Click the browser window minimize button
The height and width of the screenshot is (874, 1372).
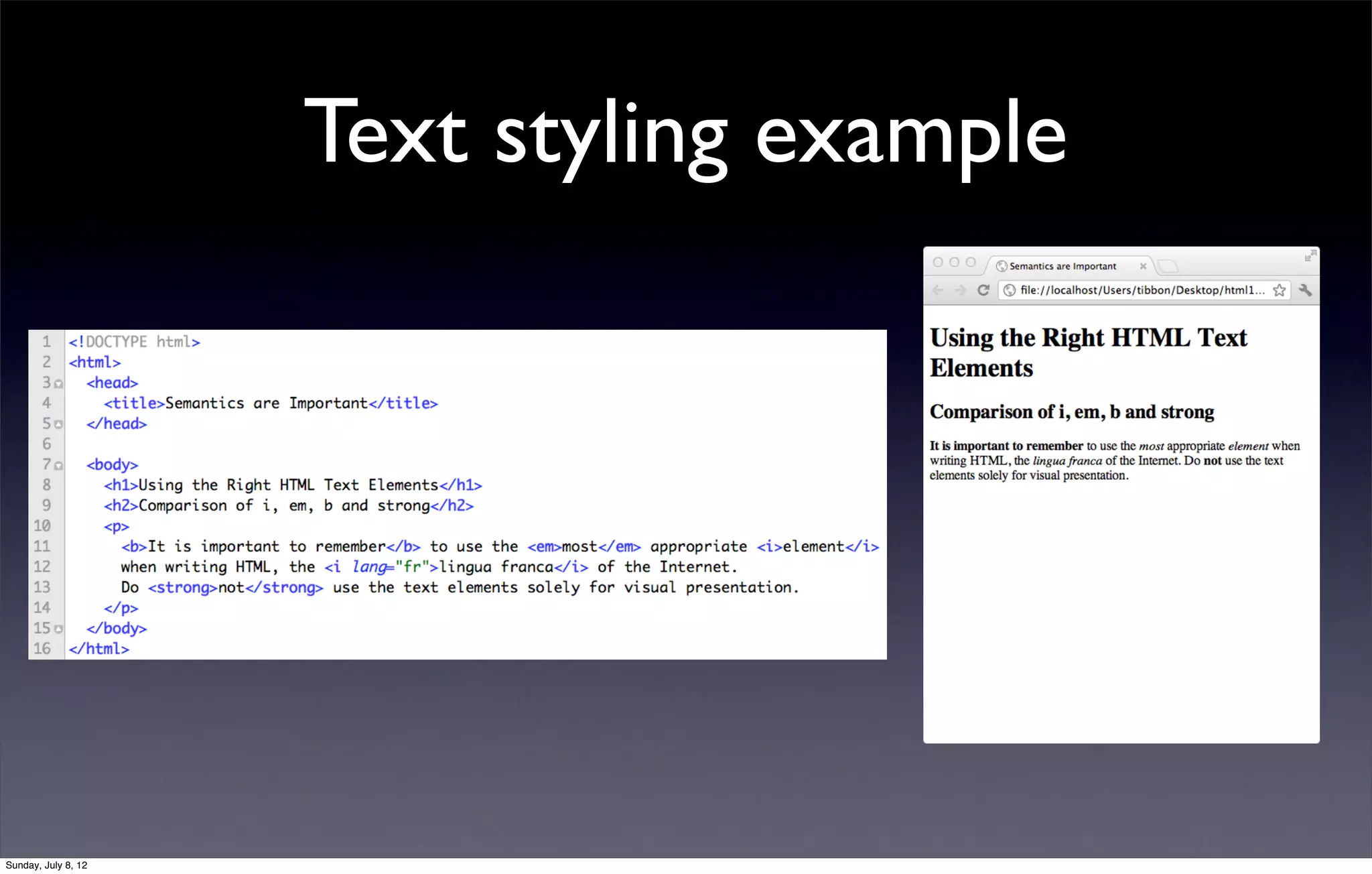click(954, 263)
